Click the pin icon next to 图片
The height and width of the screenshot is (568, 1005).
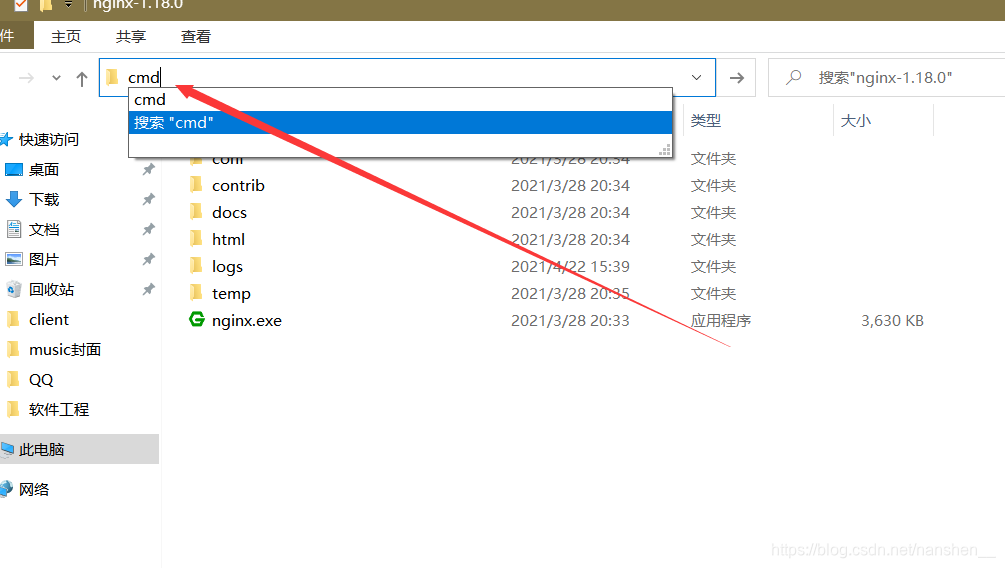point(149,259)
